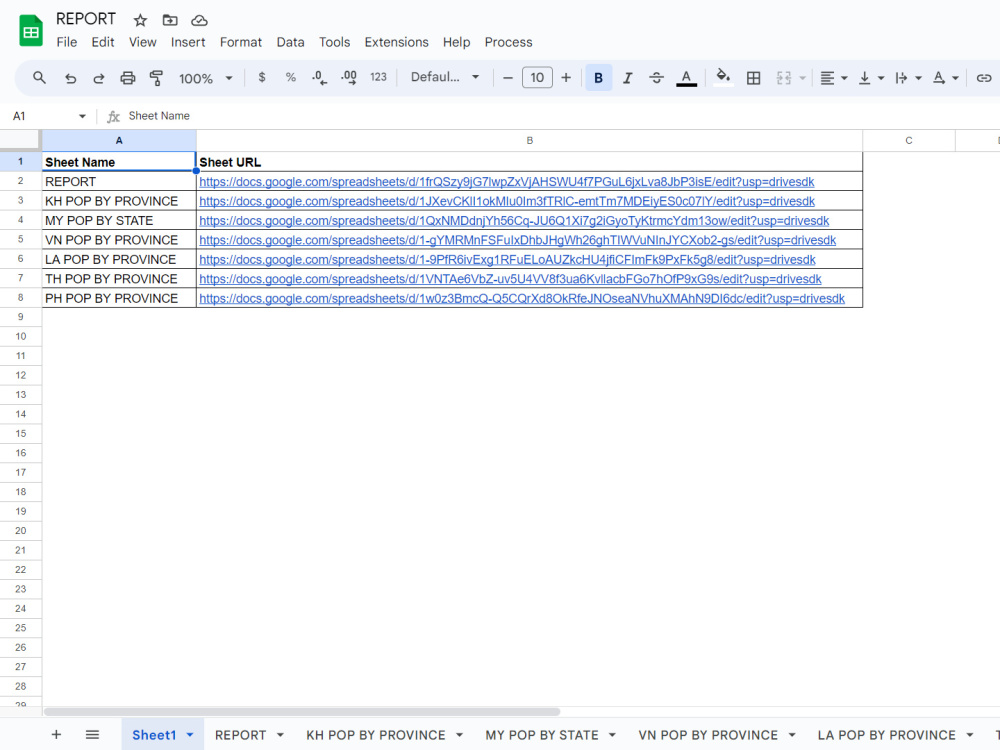Open the Process custom menu
The width and height of the screenshot is (1000, 750).
tap(508, 42)
